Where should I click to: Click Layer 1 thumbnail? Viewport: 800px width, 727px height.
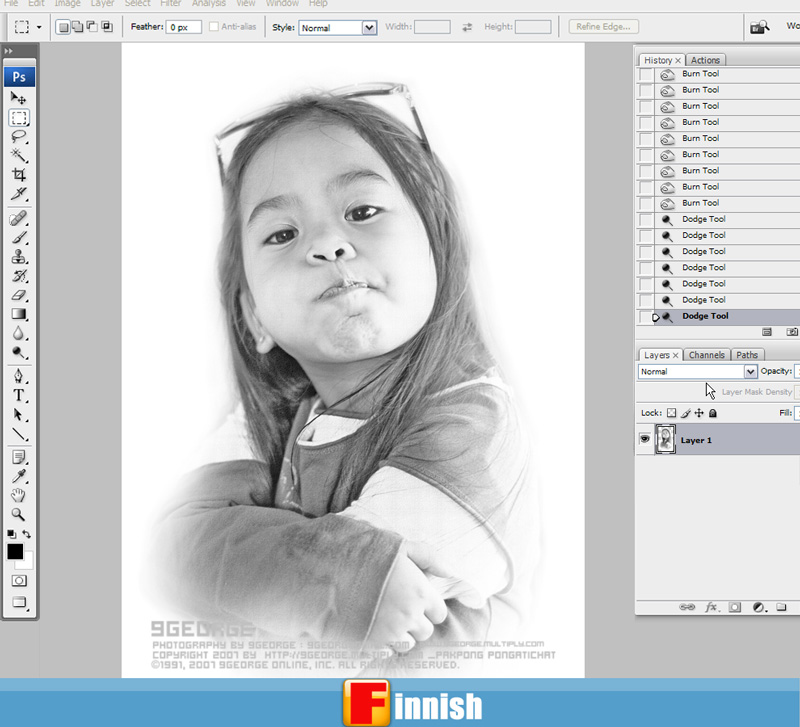pyautogui.click(x=665, y=439)
